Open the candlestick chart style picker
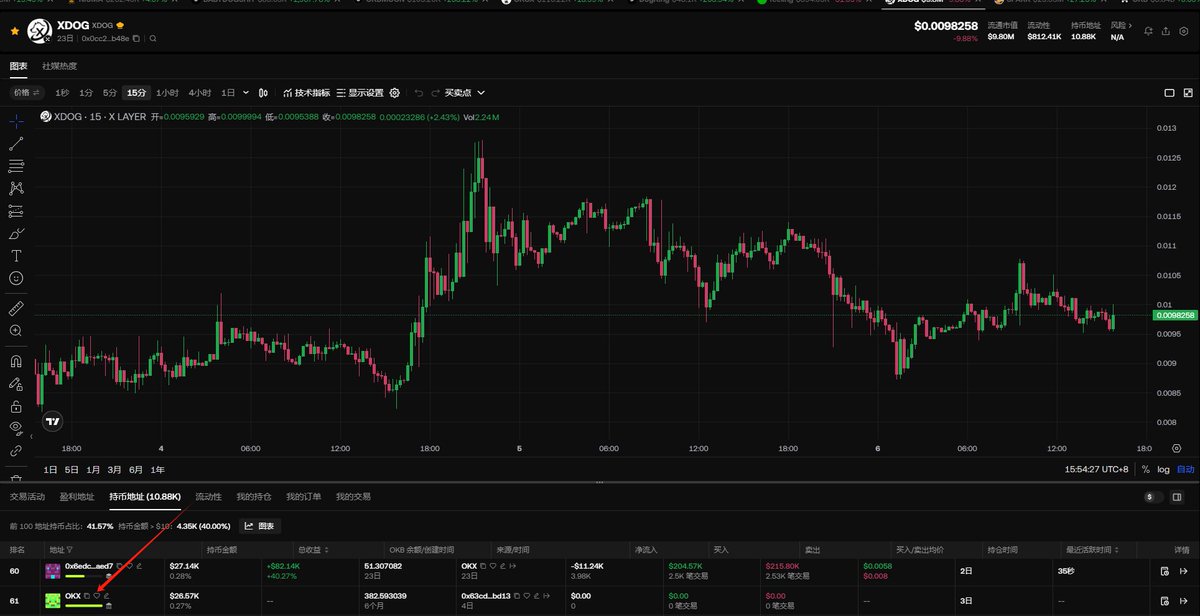Screen dimensions: 1200x616 pos(264,93)
